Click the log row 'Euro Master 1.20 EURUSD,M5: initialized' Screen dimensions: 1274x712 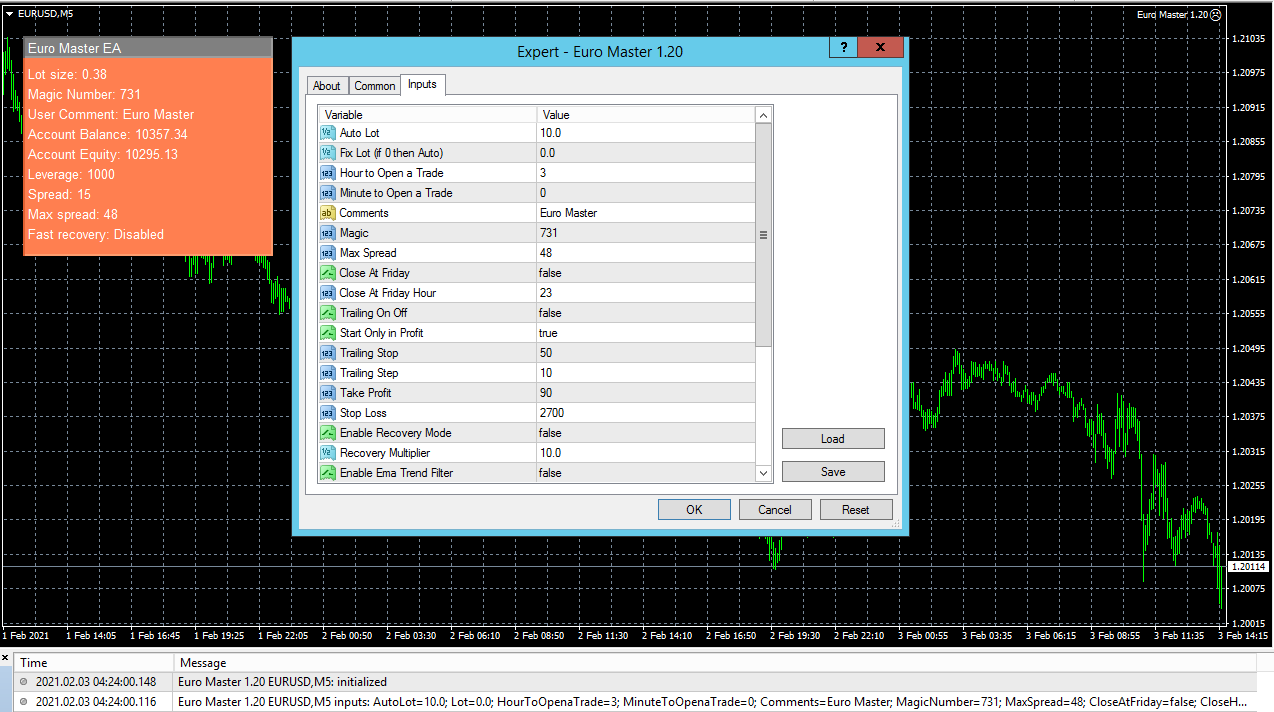(637, 682)
